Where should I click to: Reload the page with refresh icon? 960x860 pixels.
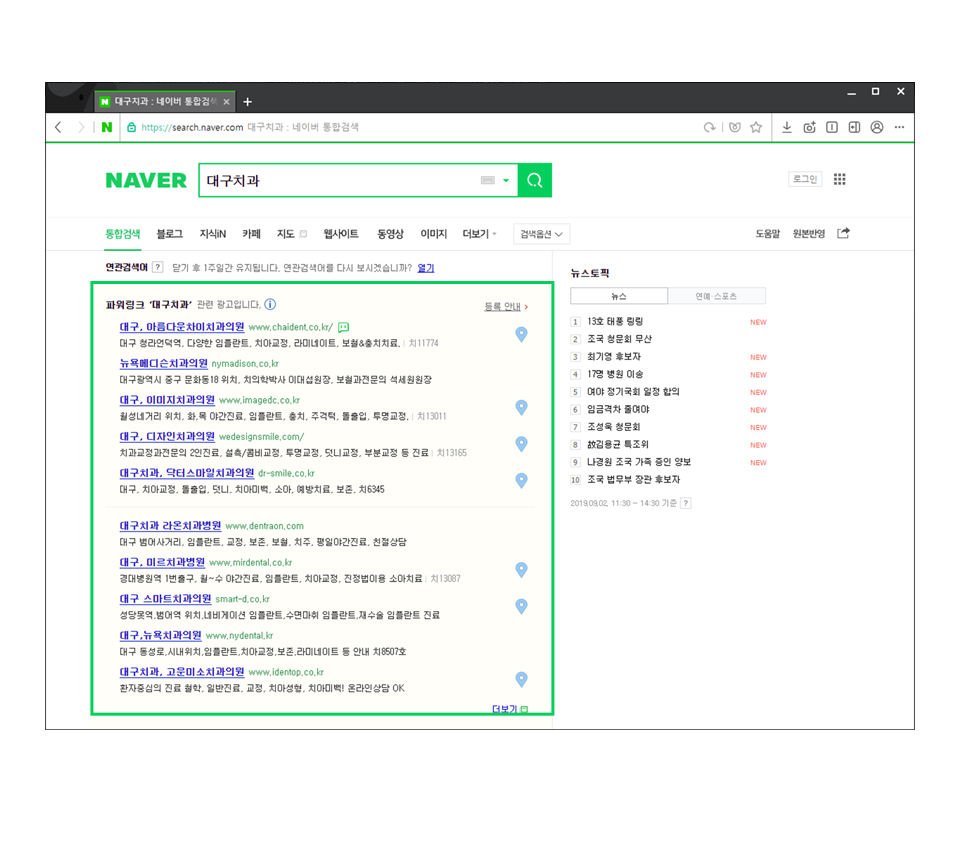coord(709,127)
